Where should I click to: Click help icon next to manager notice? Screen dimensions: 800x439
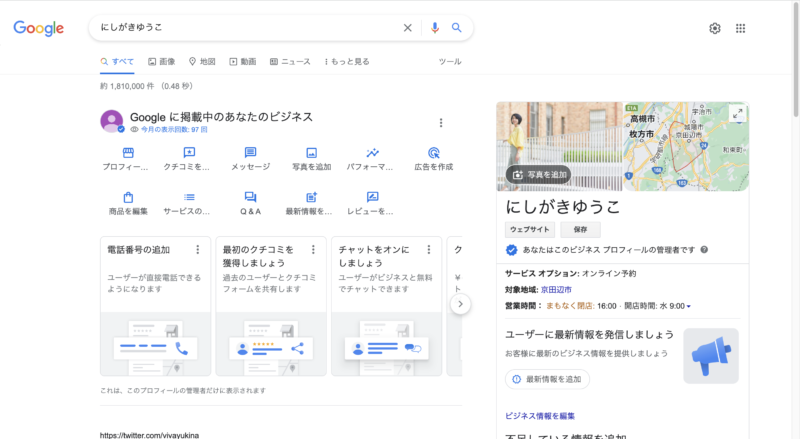704,250
